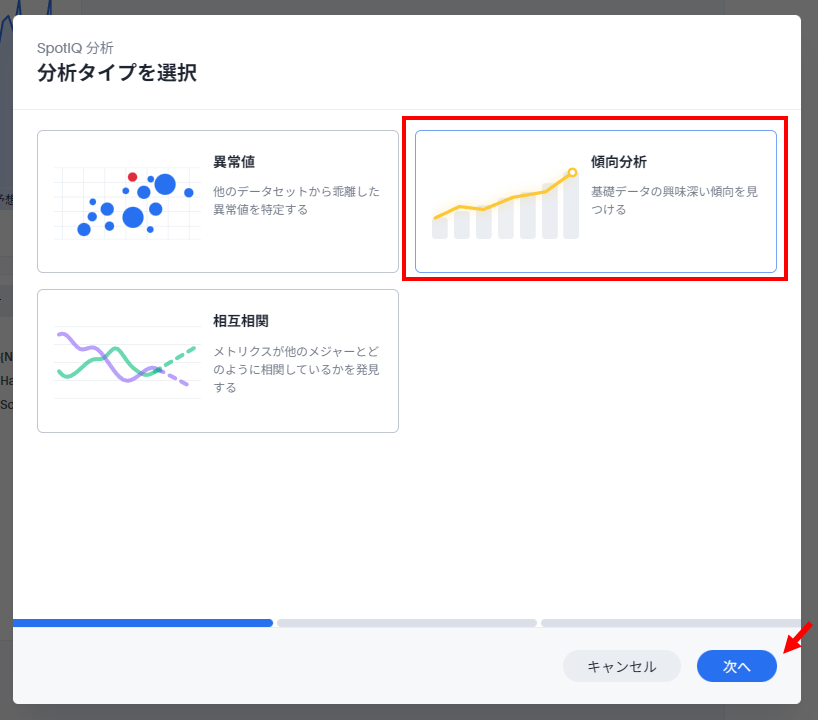Click the 傾向分析 description about underlying data trends
Image resolution: width=818 pixels, height=720 pixels.
[x=673, y=200]
